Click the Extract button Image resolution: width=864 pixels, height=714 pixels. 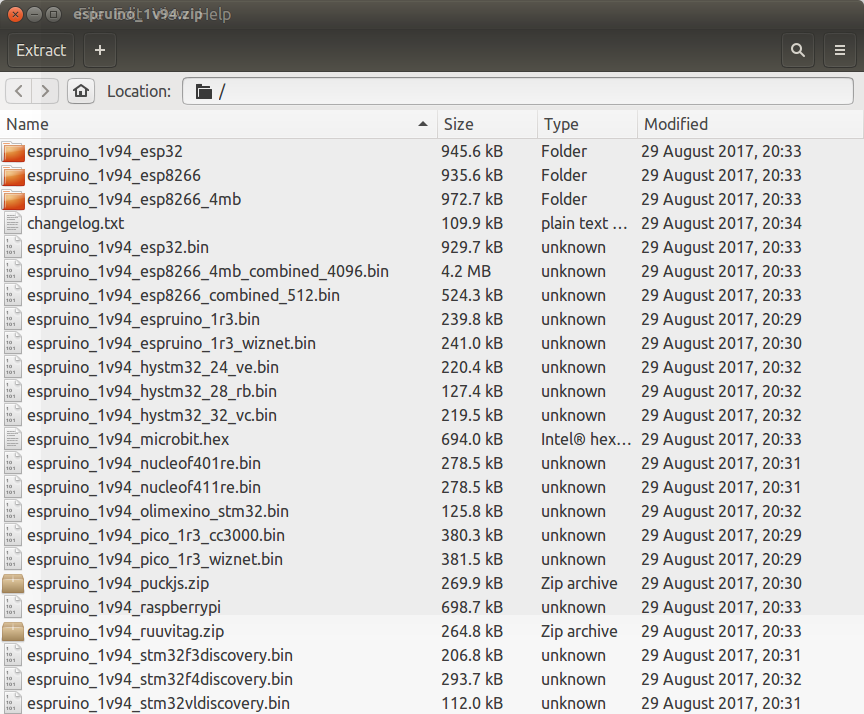point(41,50)
